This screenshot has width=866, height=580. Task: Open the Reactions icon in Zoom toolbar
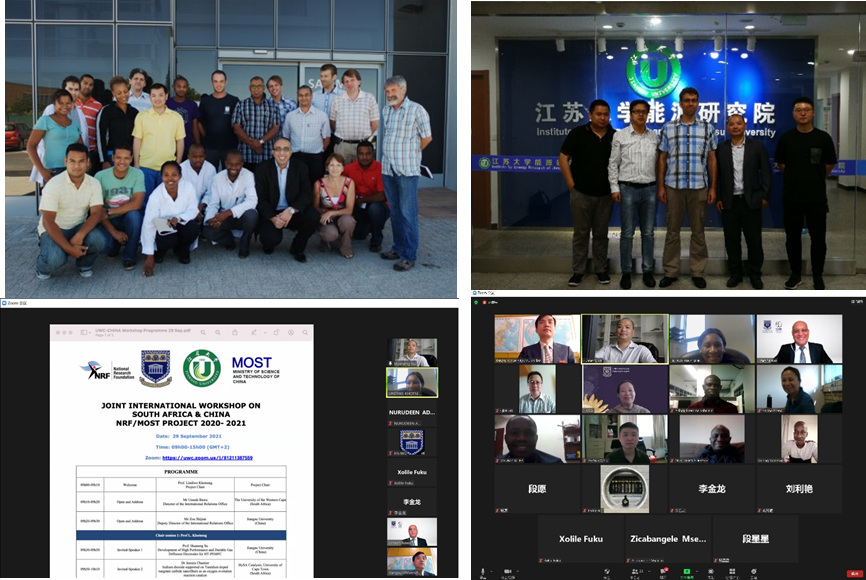click(x=754, y=571)
